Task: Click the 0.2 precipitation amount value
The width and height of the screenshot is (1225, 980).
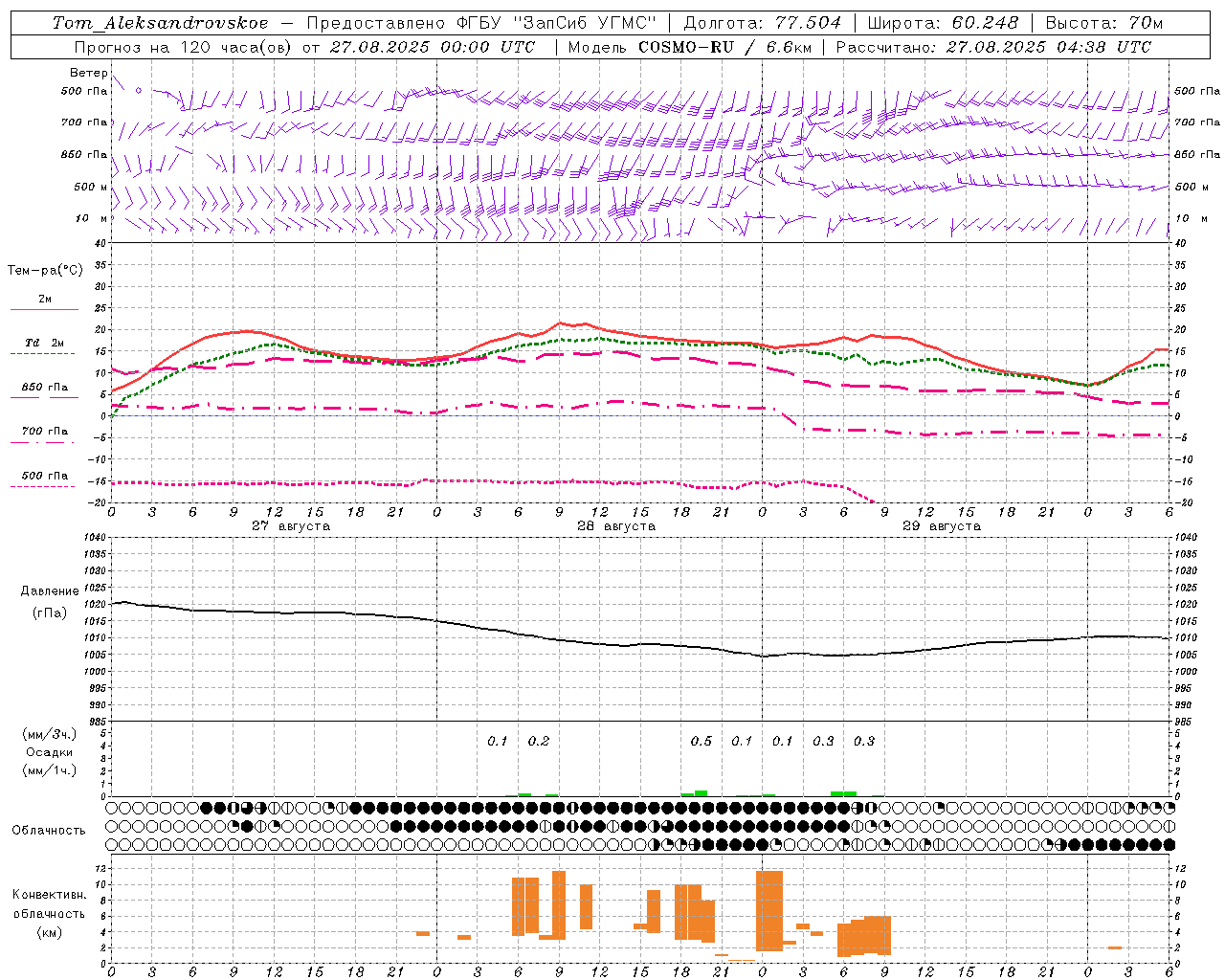Action: 538,741
